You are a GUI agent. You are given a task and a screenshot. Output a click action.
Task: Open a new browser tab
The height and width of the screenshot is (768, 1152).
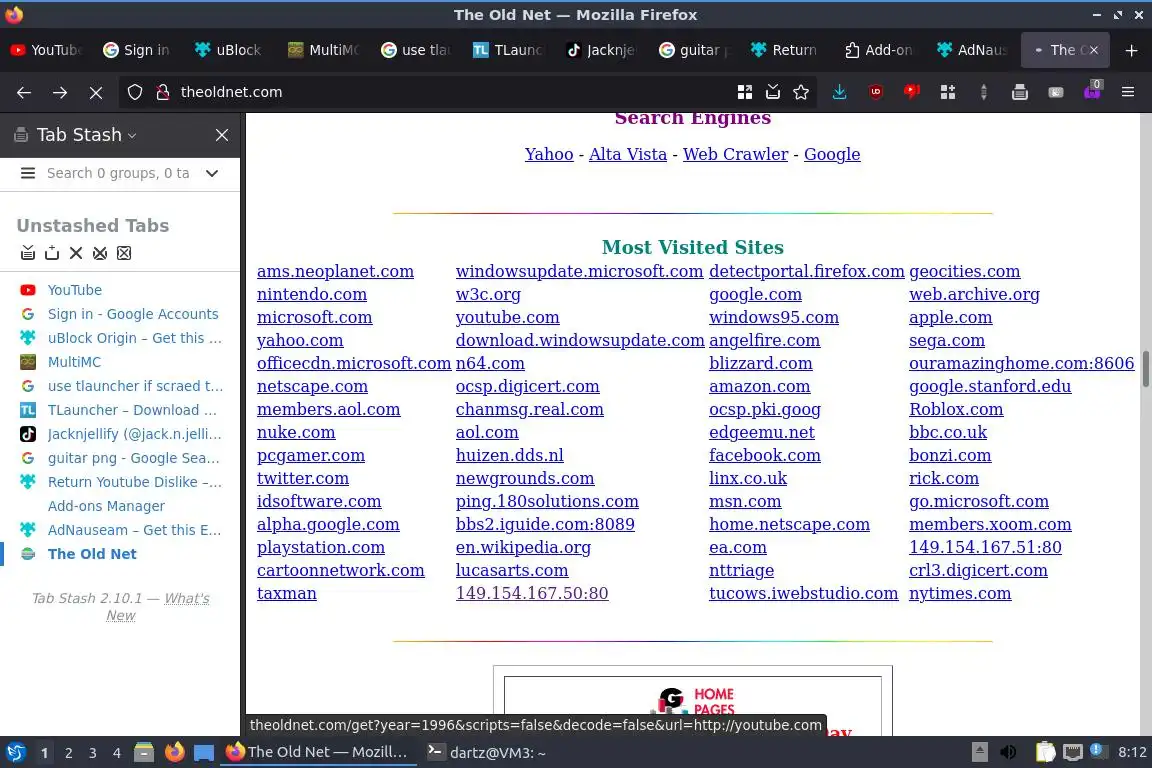tap(1131, 50)
